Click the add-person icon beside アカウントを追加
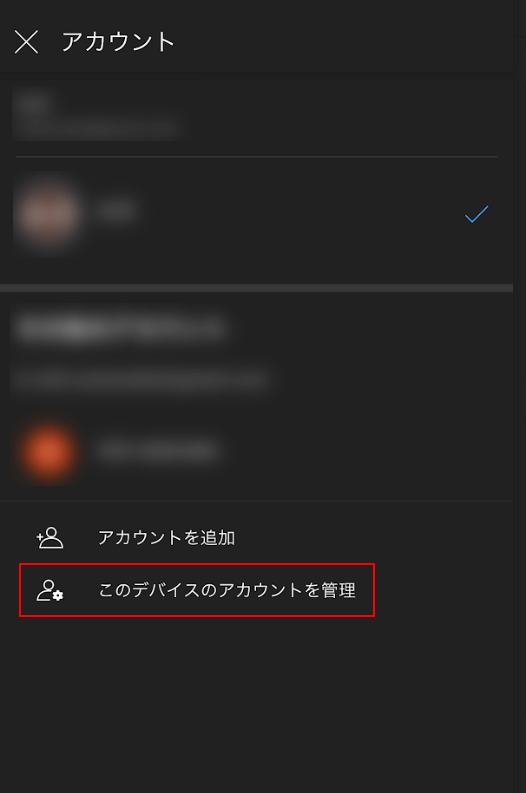The image size is (526, 793). (50, 538)
